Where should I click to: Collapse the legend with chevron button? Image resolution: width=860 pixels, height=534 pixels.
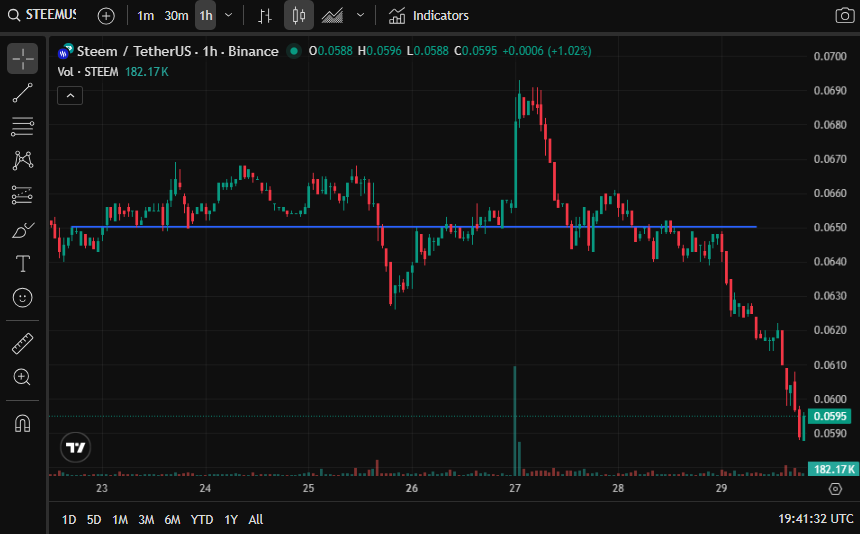[x=70, y=96]
